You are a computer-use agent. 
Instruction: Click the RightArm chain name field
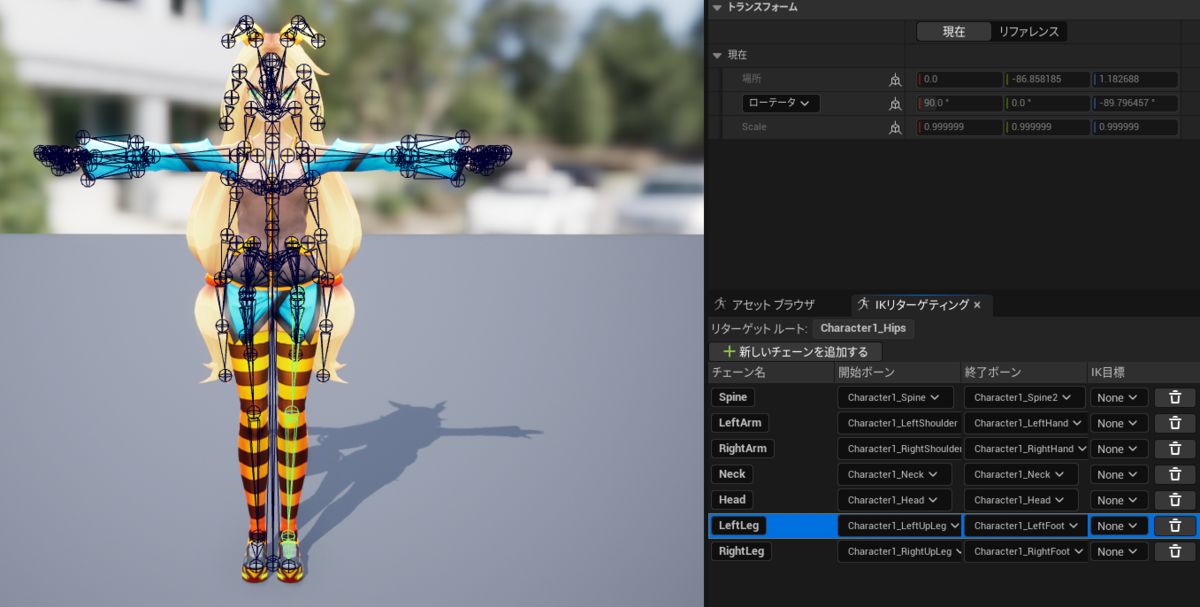click(x=743, y=448)
